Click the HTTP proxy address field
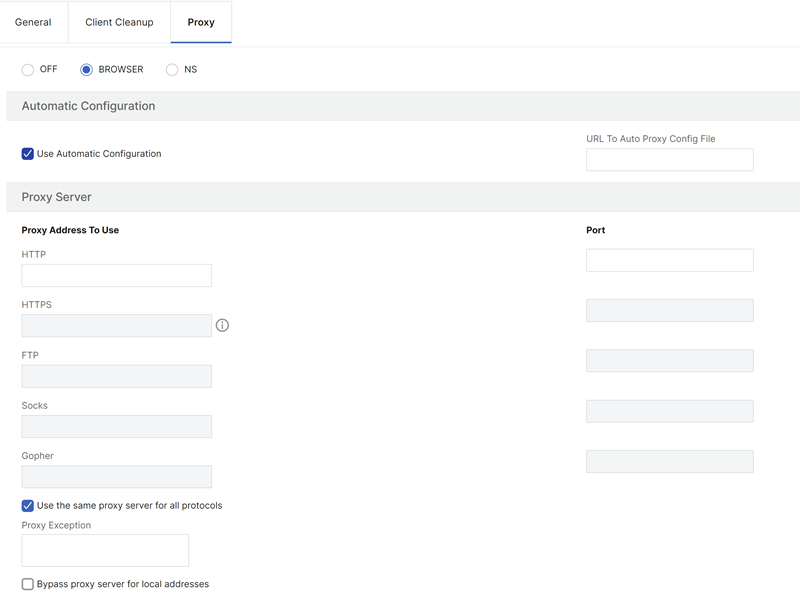 click(x=116, y=276)
